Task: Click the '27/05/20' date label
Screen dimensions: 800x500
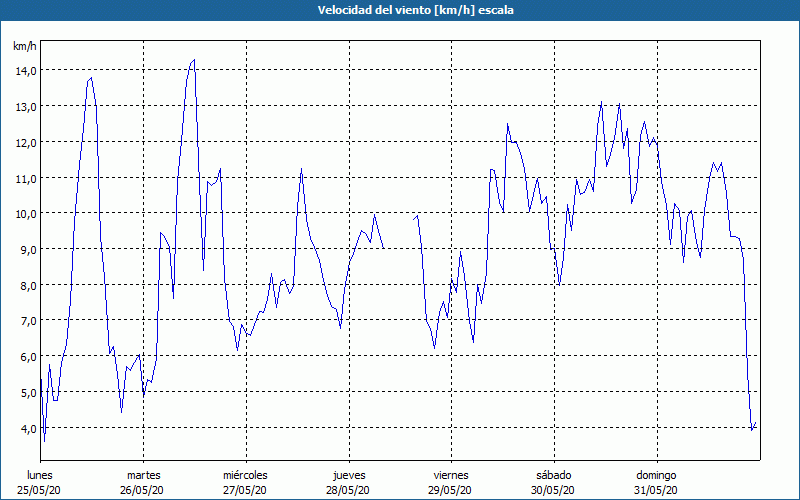Action: pos(245,490)
